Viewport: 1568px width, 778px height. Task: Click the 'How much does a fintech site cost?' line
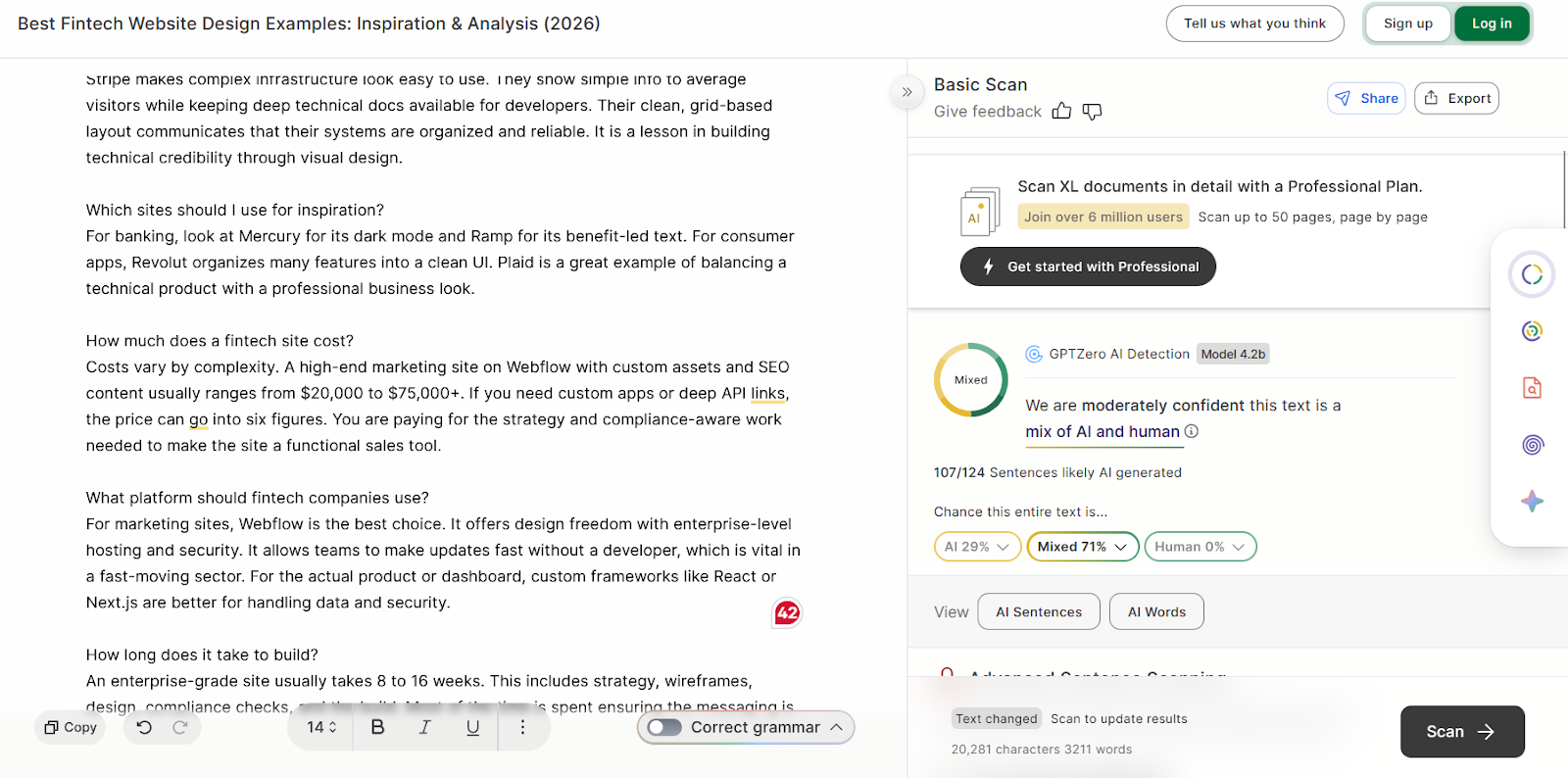[220, 341]
